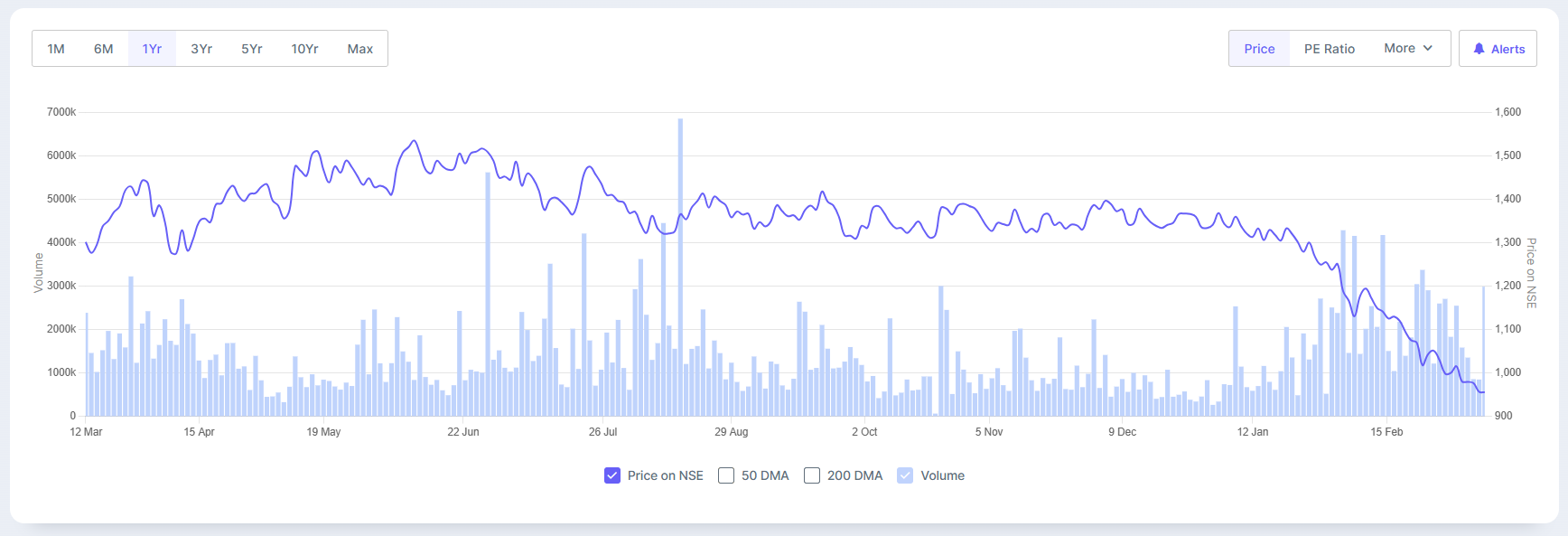1568x536 pixels.
Task: Click the 15 Feb axis date label
Action: (x=1386, y=432)
